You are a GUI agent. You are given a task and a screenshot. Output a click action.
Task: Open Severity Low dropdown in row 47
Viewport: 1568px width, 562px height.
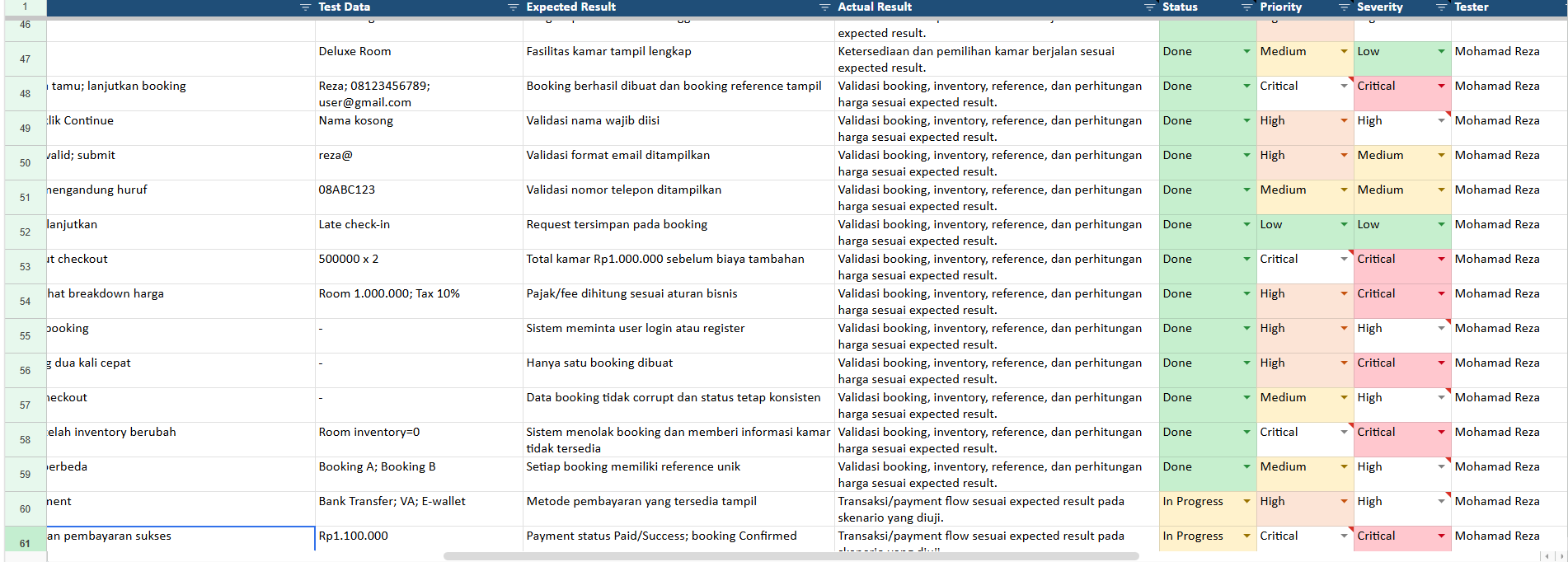pyautogui.click(x=1441, y=51)
